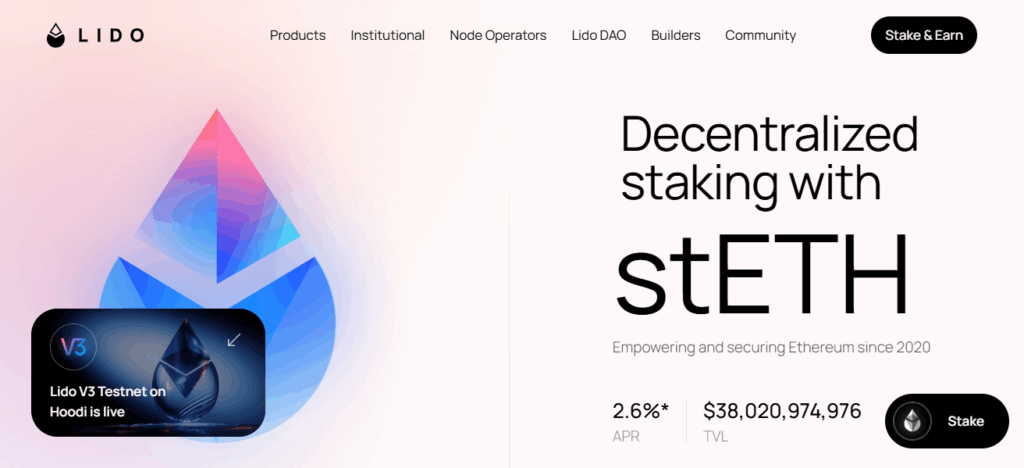The width and height of the screenshot is (1024, 468).
Task: Click the $38,020,974,976 TVL figure
Action: (781, 411)
